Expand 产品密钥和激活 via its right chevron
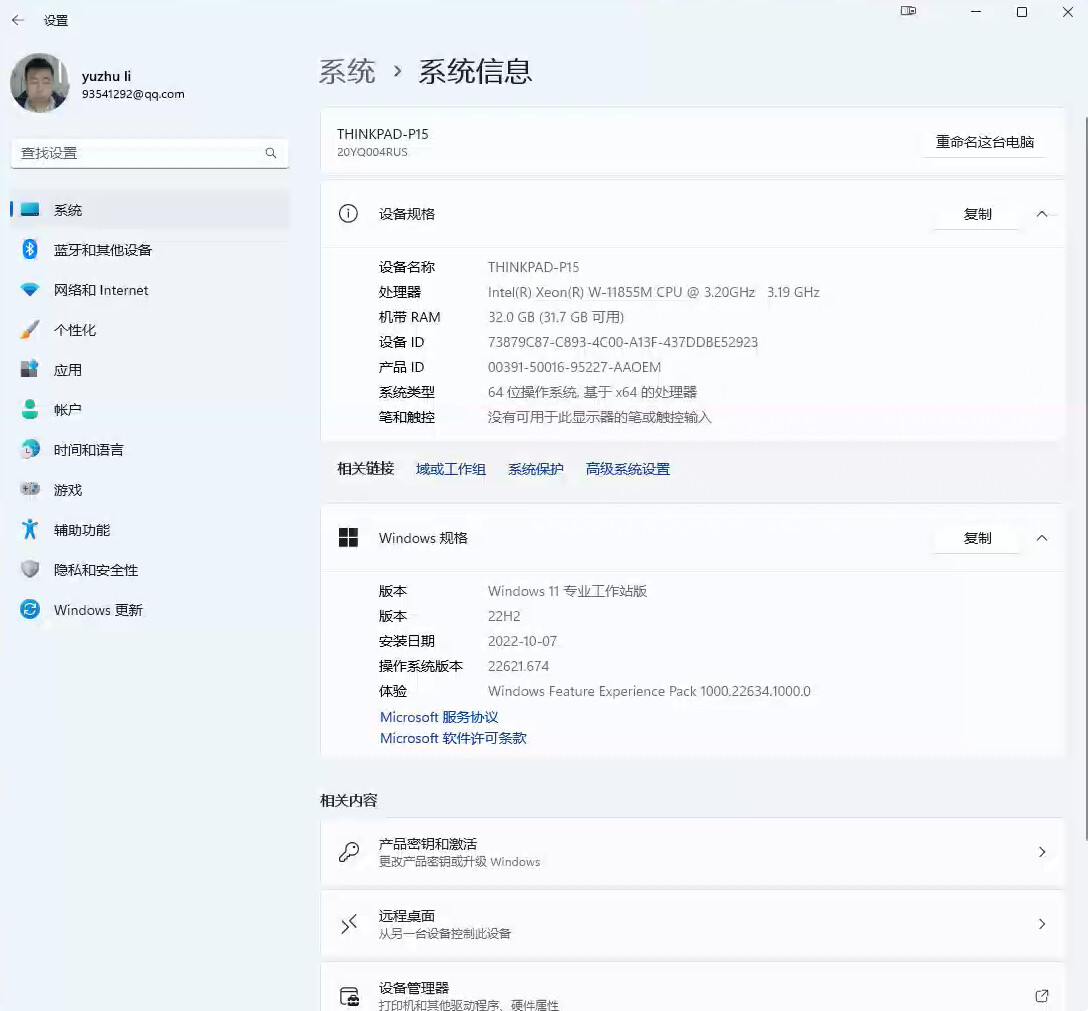The width and height of the screenshot is (1088, 1011). pos(1042,851)
